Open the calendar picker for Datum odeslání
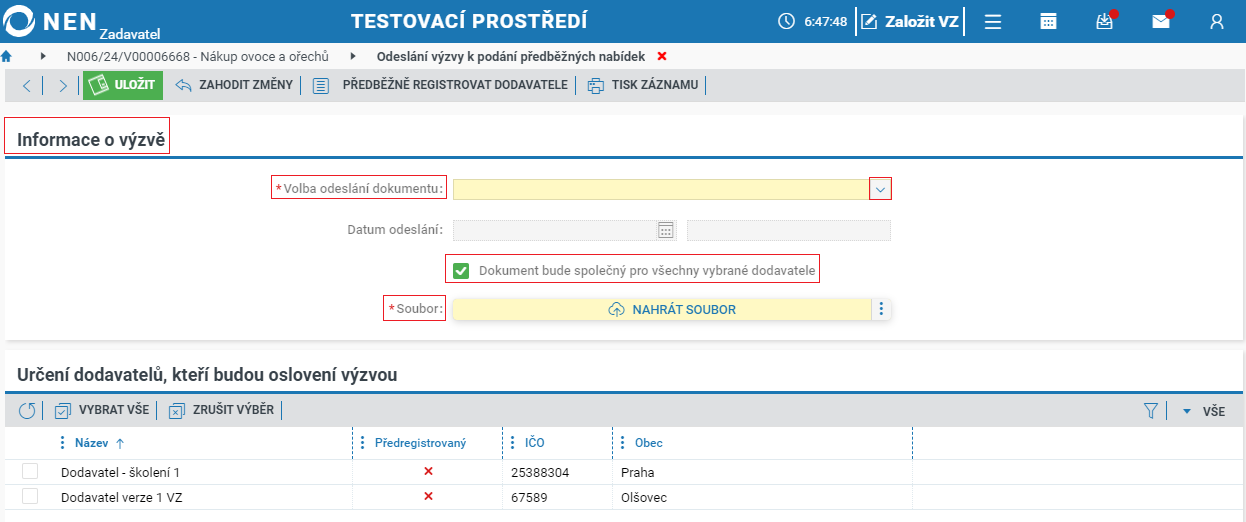Viewport: 1246px width, 522px height. [666, 230]
